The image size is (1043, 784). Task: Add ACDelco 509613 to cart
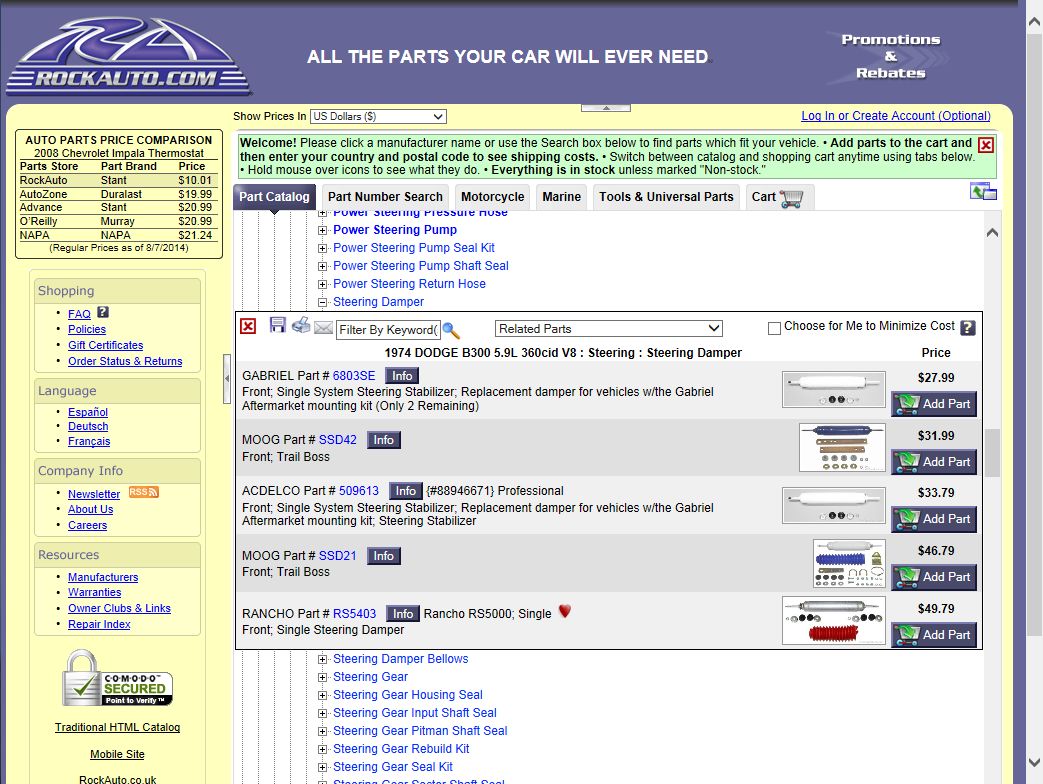click(x=934, y=519)
